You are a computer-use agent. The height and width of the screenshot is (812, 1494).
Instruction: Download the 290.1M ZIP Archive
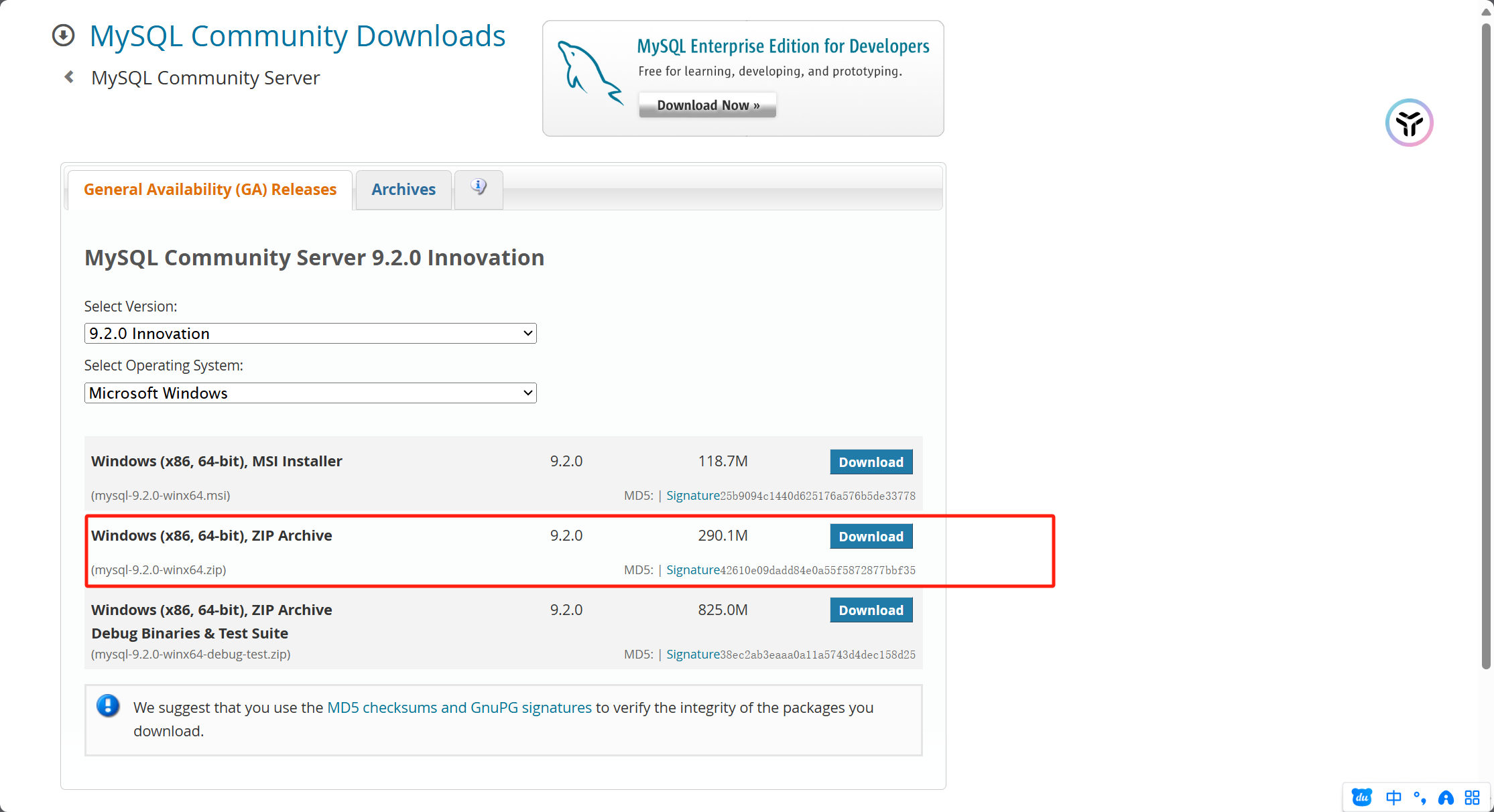[871, 537]
